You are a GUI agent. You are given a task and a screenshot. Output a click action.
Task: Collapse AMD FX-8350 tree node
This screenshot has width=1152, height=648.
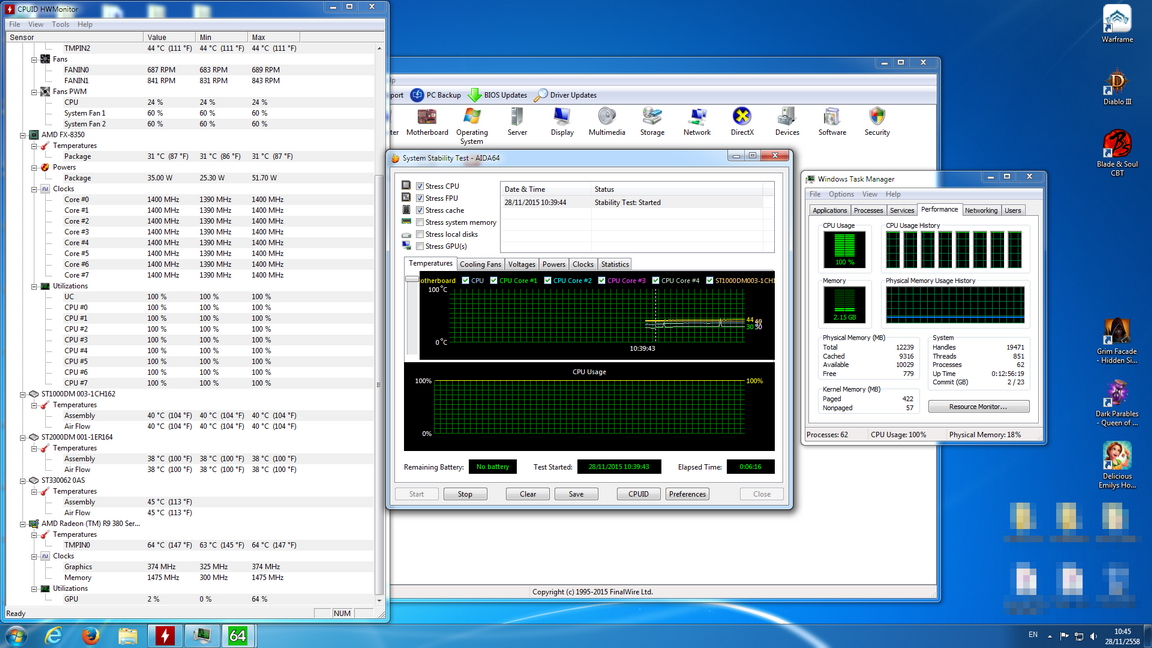point(23,135)
